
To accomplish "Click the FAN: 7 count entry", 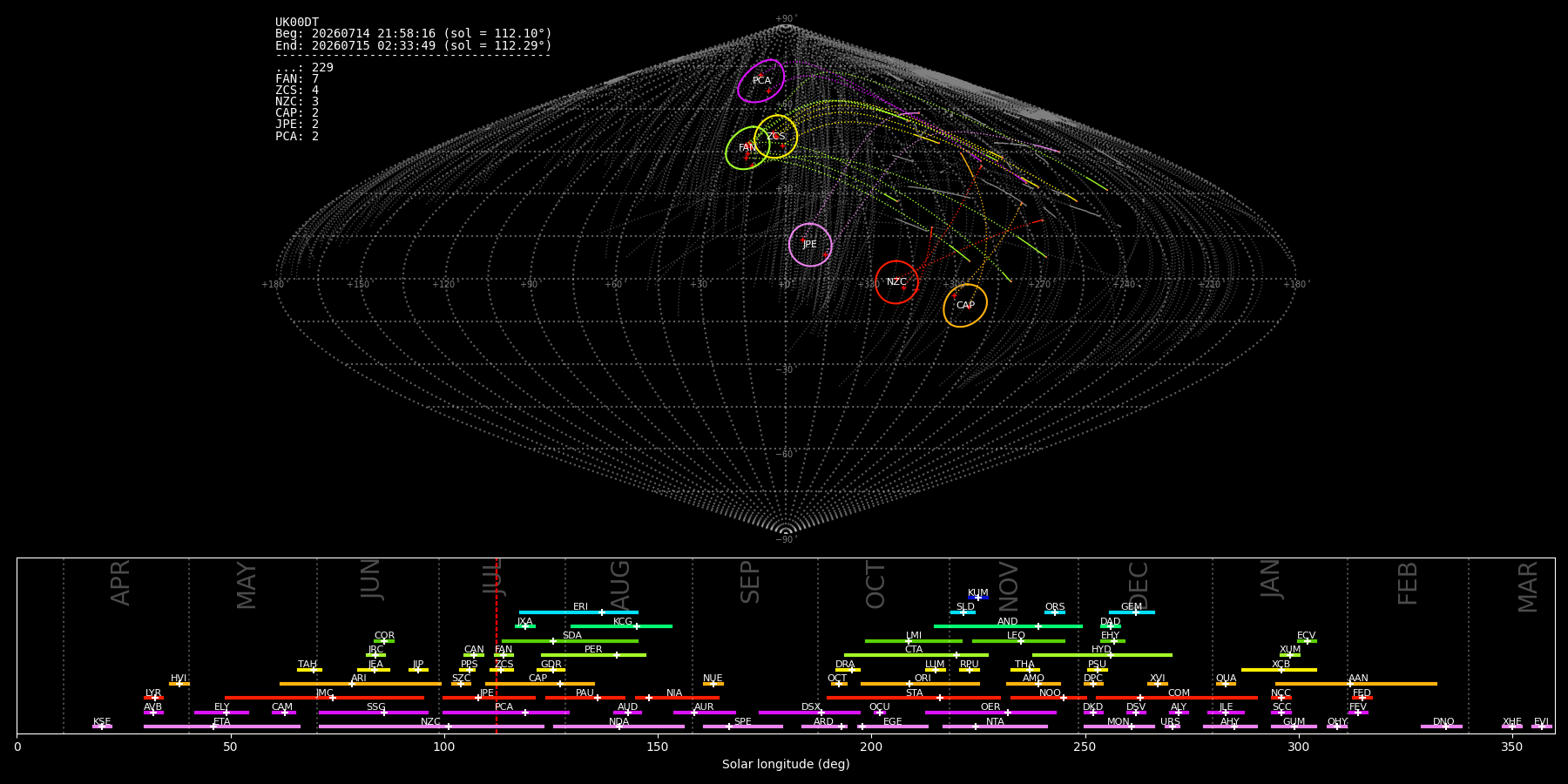I will (x=297, y=79).
